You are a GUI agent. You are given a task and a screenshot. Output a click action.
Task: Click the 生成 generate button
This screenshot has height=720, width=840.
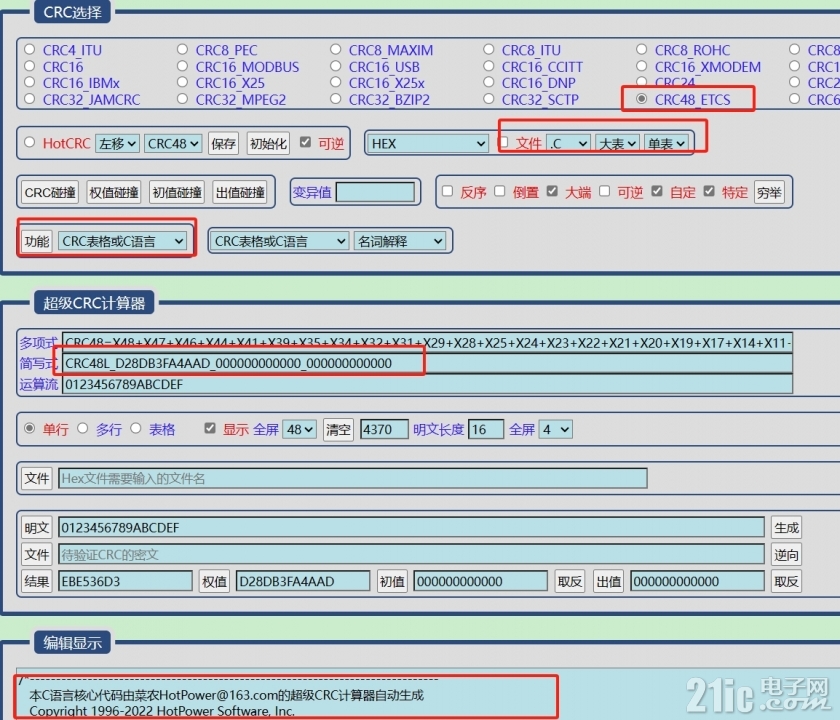click(786, 528)
